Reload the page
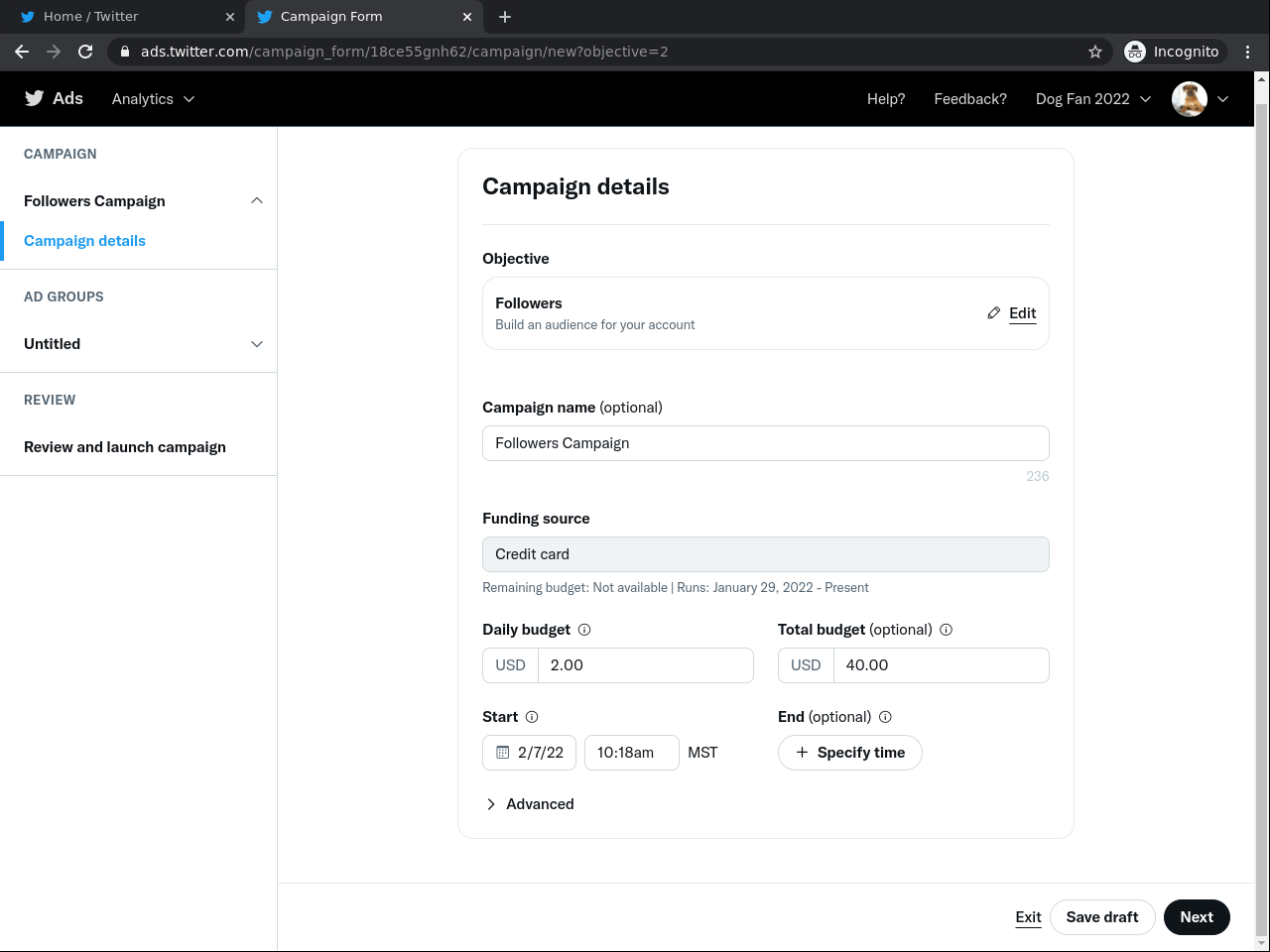1270x952 pixels. pyautogui.click(x=85, y=52)
